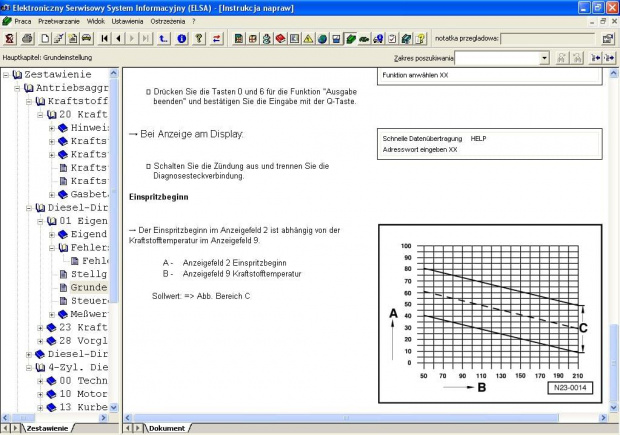
Task: Click icon right of notatka przegladowa field
Action: [x=608, y=38]
